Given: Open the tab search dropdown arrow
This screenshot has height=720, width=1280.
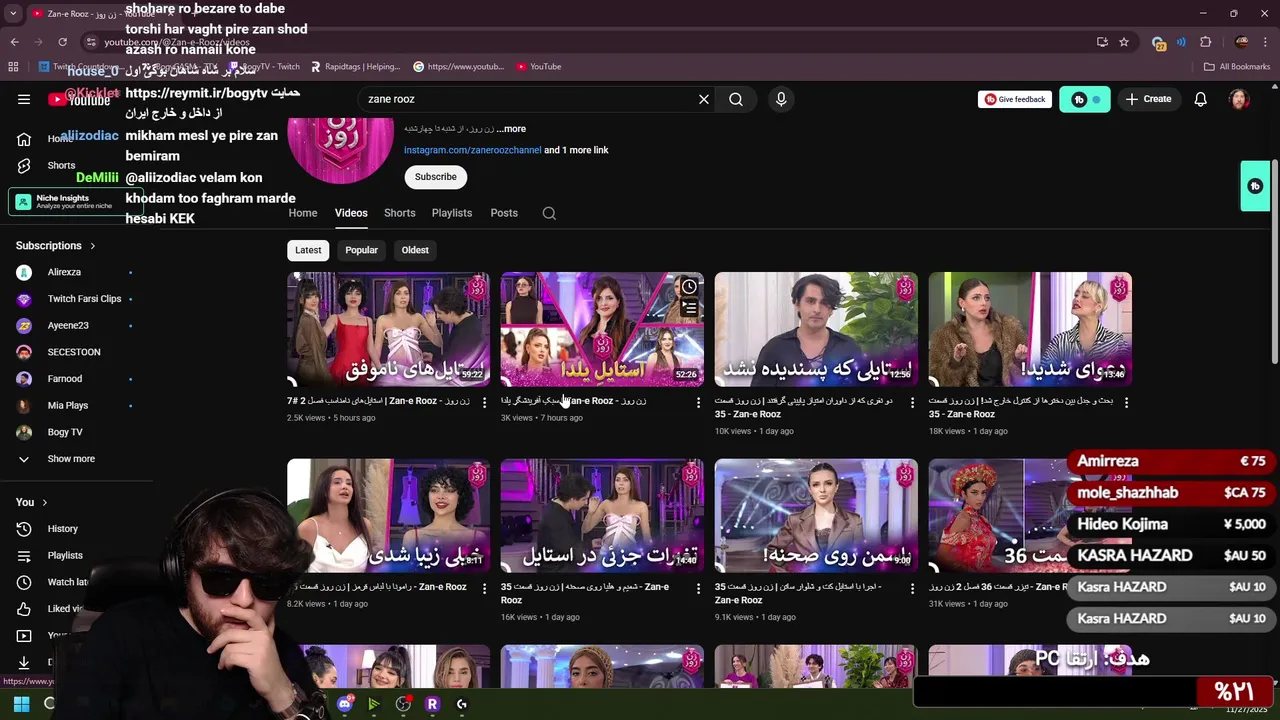Looking at the screenshot, I should pyautogui.click(x=13, y=14).
